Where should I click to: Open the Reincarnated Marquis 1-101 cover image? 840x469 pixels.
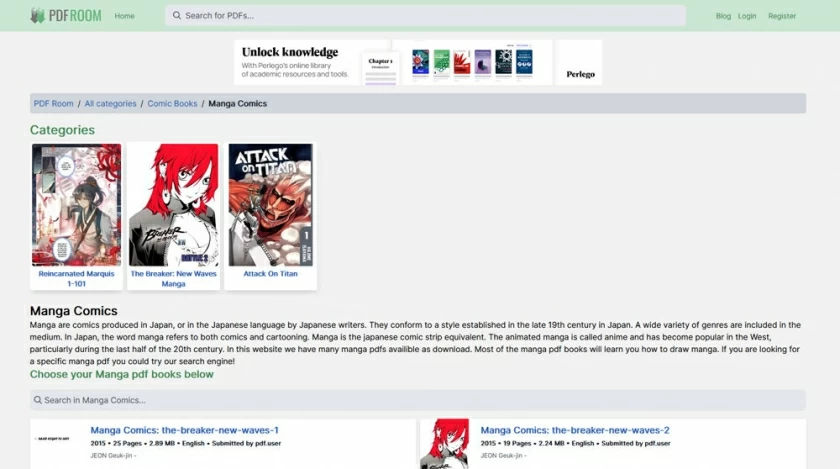coord(76,205)
